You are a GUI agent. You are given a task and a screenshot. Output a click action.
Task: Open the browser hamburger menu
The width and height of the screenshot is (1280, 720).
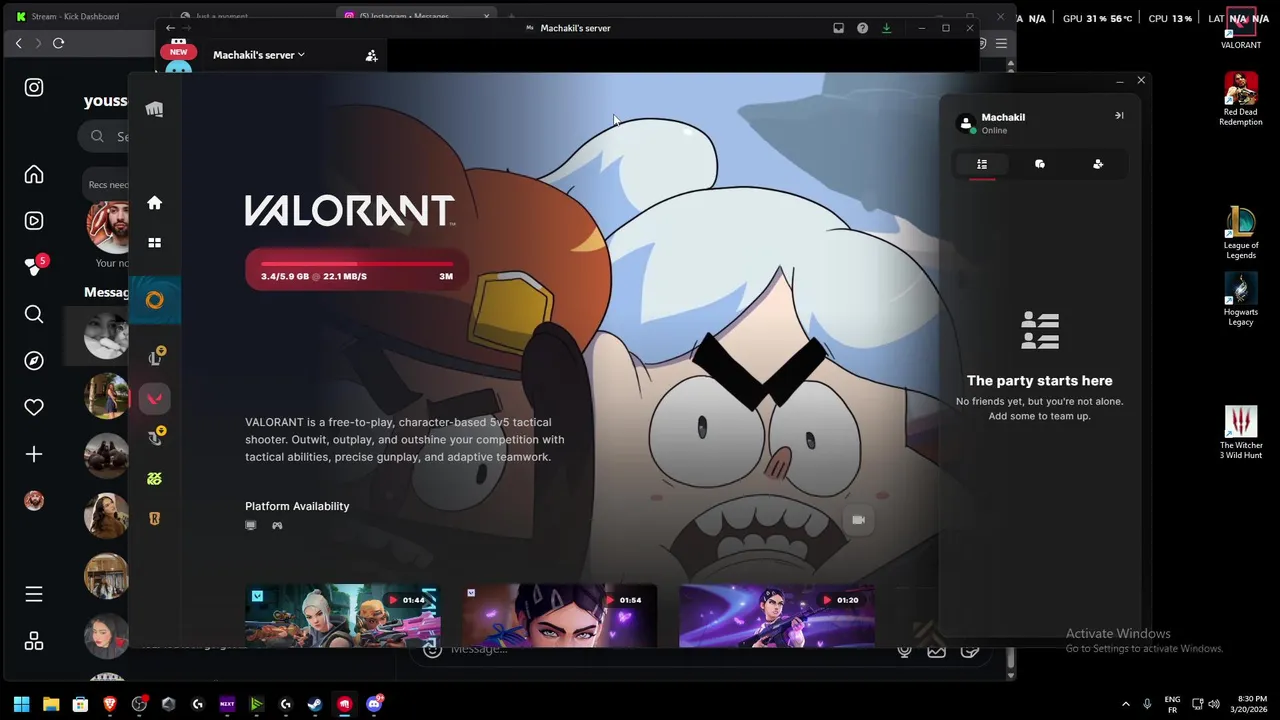pos(1001,43)
